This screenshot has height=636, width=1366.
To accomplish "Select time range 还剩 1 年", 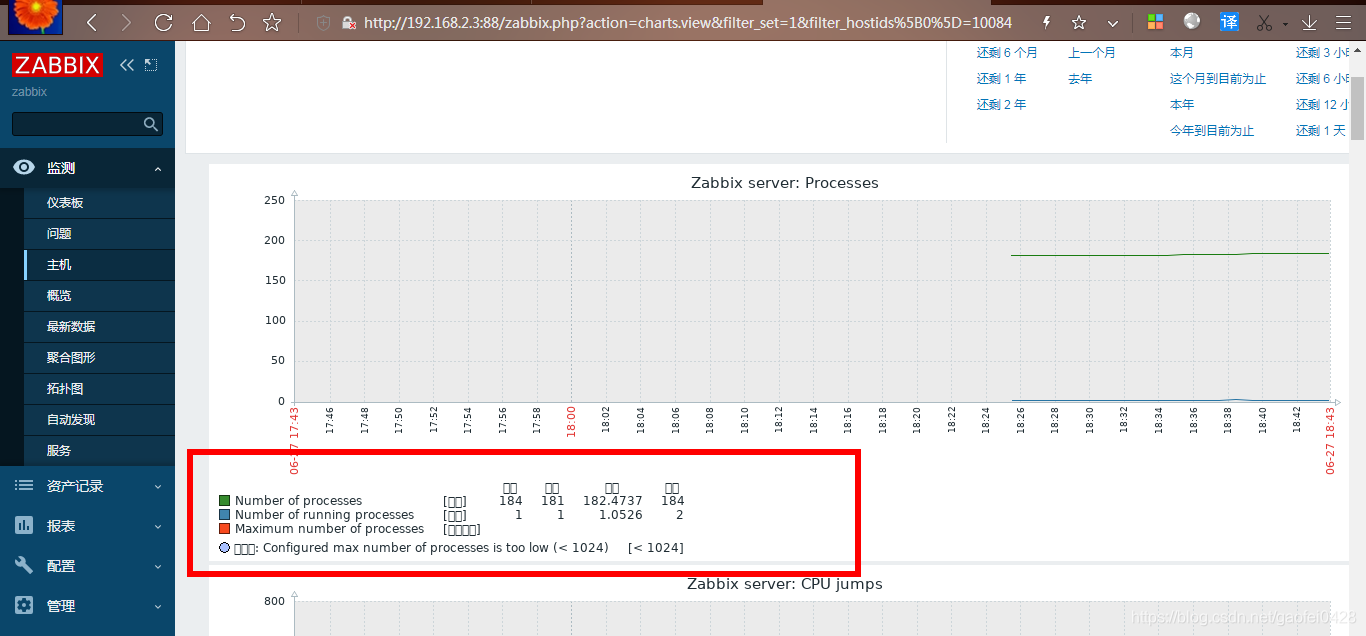I will pyautogui.click(x=1001, y=79).
